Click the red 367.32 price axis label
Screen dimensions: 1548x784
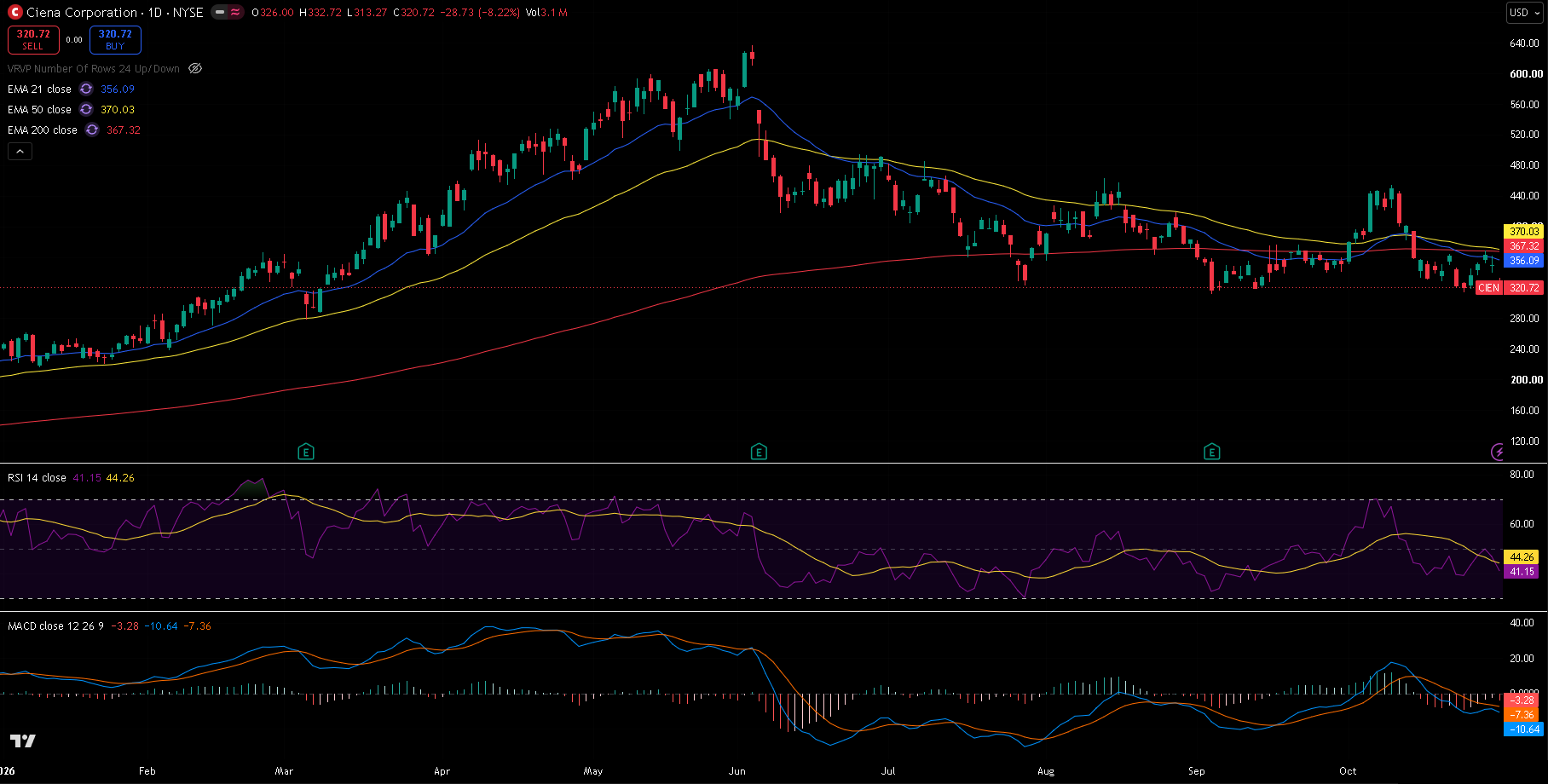tap(1524, 246)
